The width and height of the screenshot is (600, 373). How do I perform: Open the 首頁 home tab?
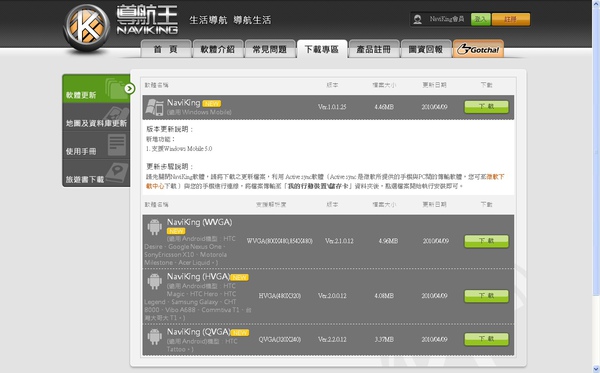tap(166, 49)
